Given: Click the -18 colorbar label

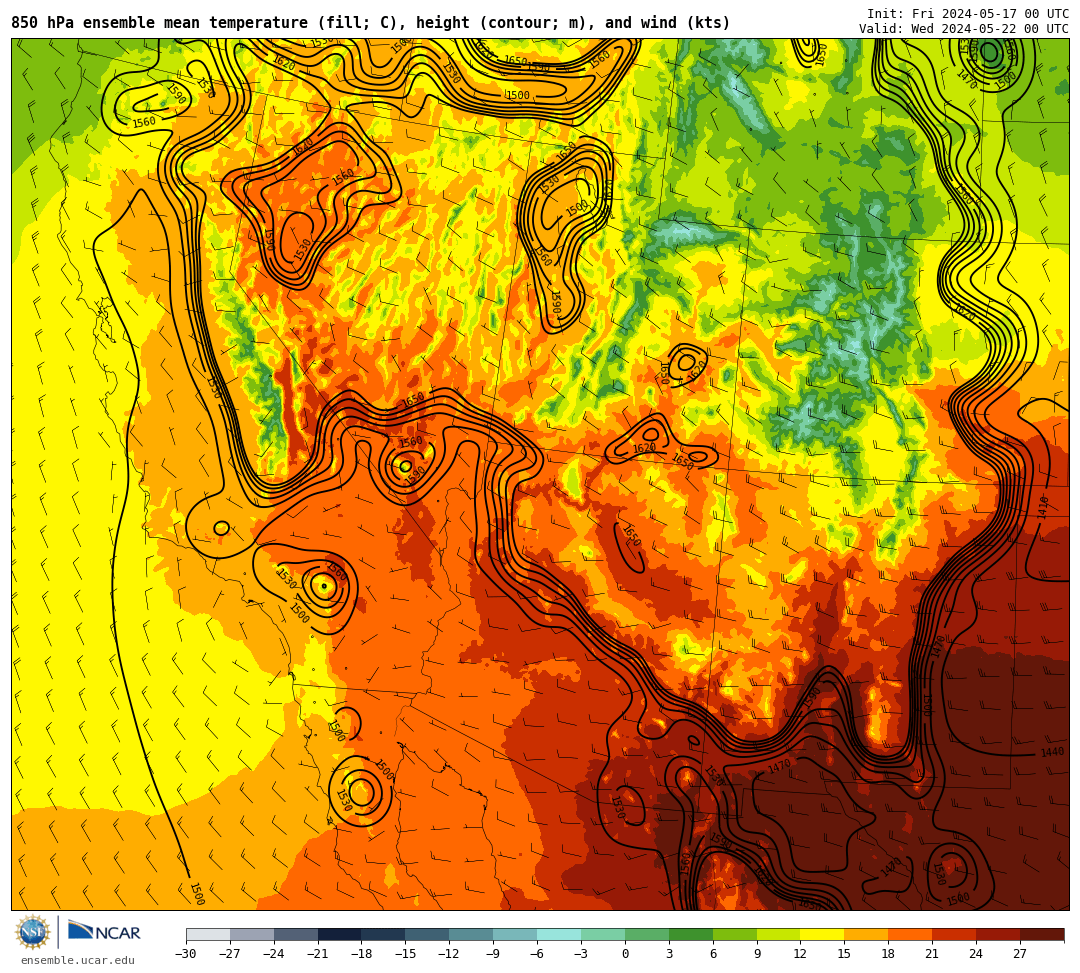Looking at the screenshot, I should click(362, 954).
